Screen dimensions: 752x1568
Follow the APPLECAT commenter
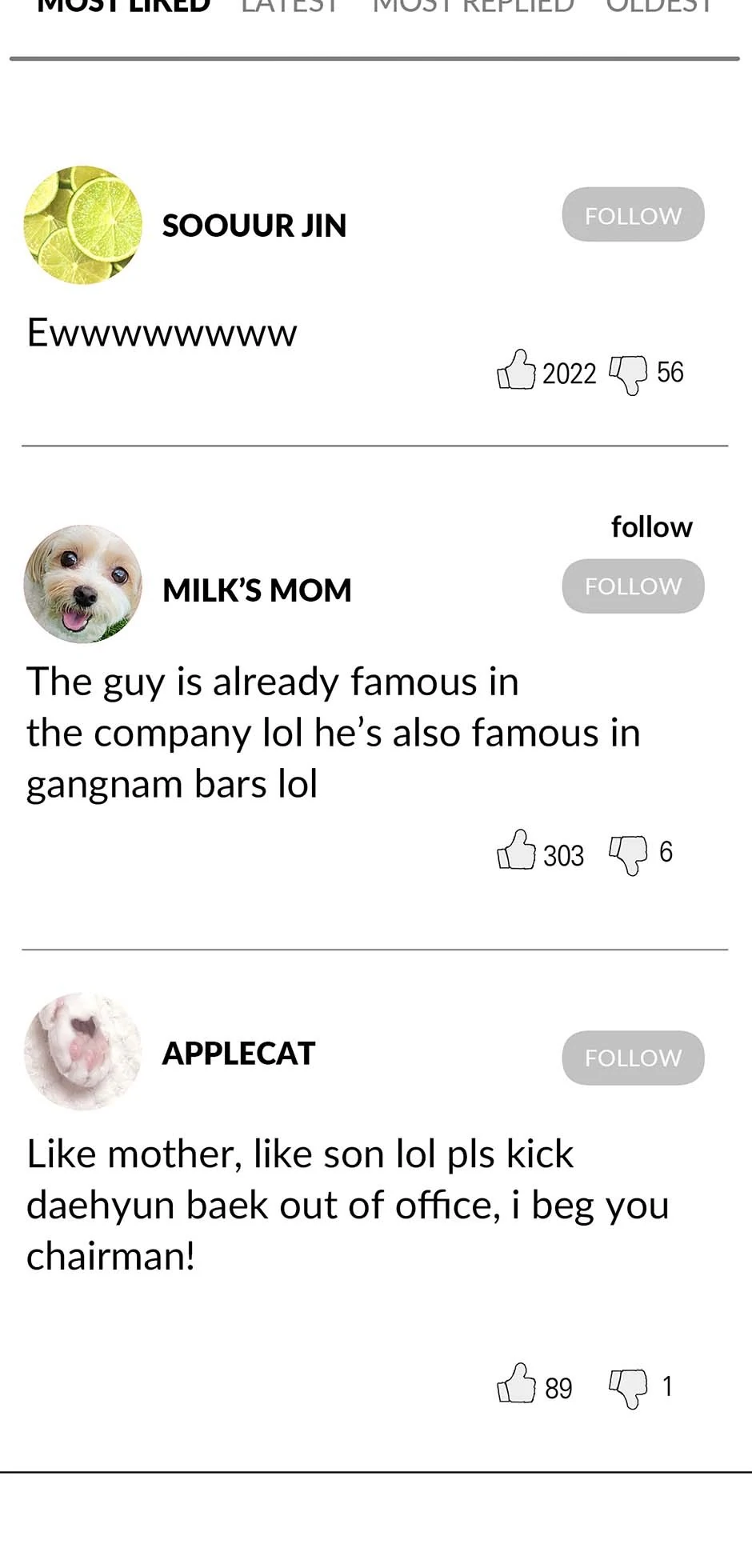tap(633, 1058)
